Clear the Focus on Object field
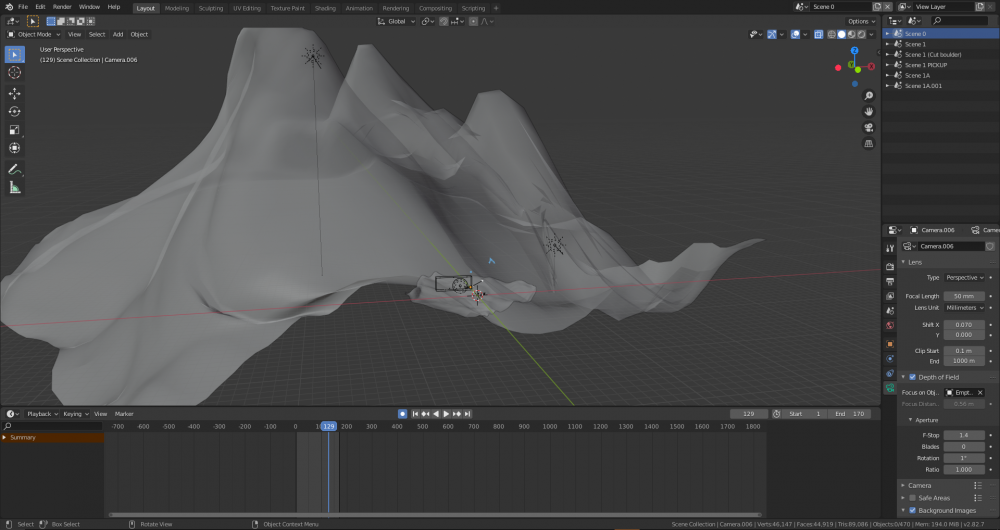1000x530 pixels. click(x=980, y=393)
